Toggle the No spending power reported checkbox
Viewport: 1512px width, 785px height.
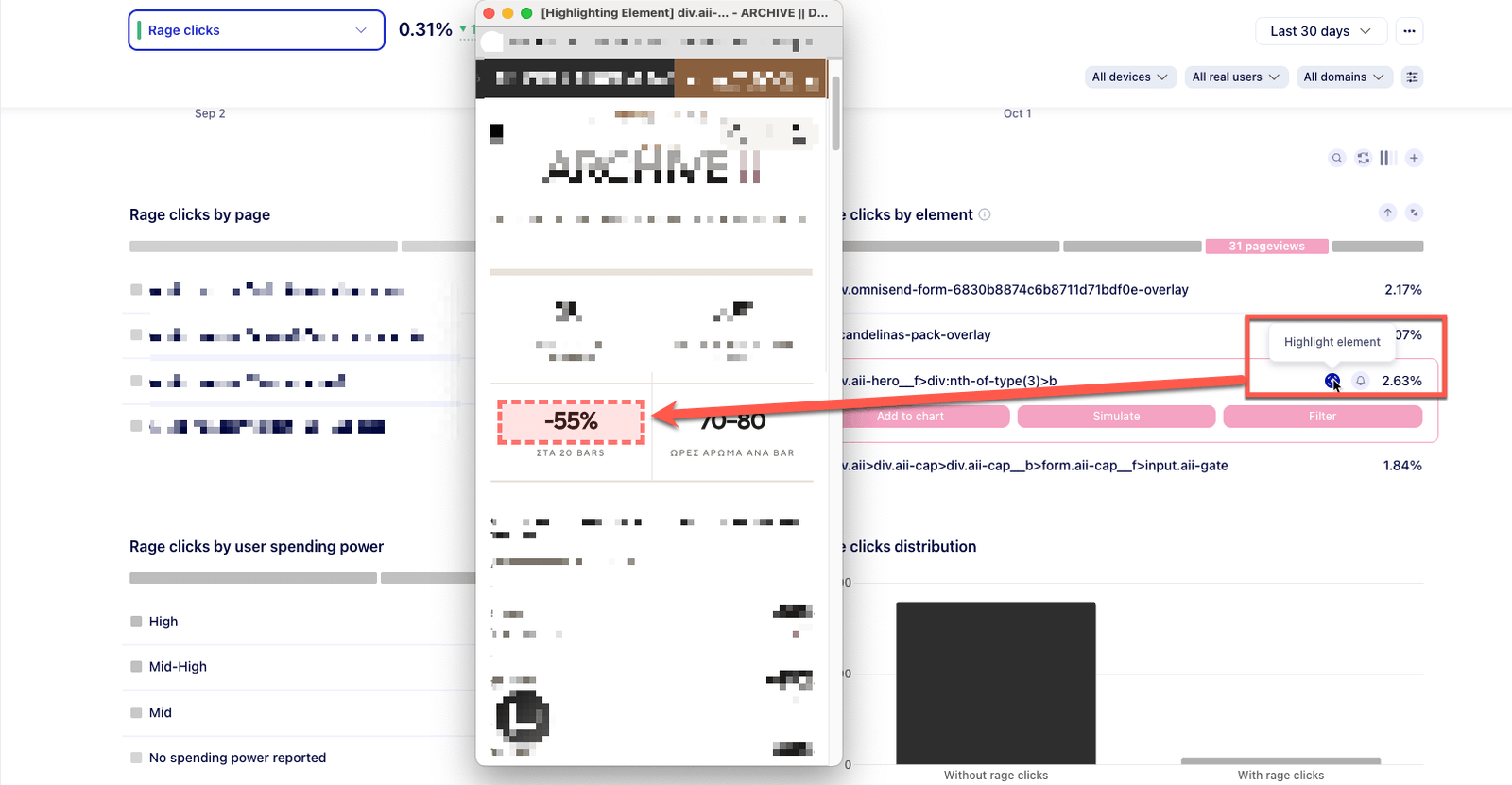[136, 758]
